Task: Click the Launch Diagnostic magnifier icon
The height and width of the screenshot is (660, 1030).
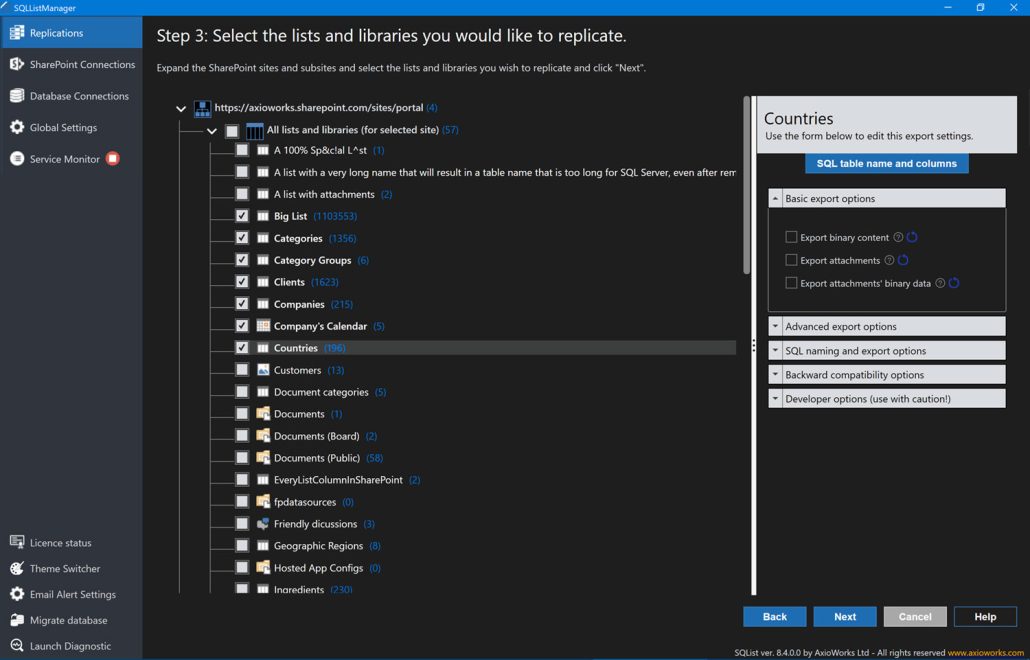Action: coord(17,646)
